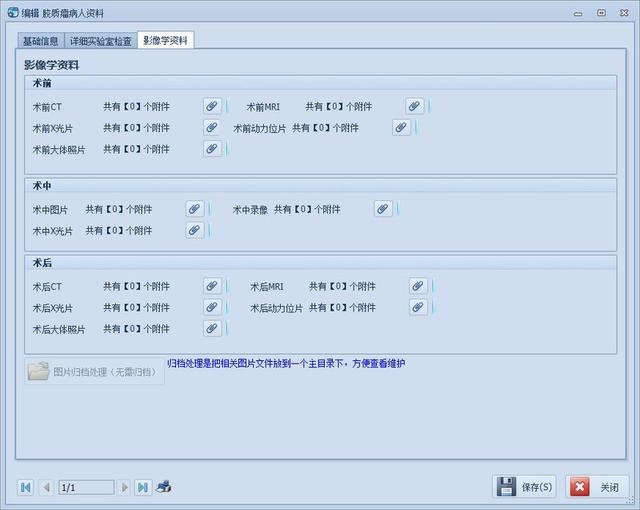
Task: Switch to the 基础信息 tab
Action: point(41,41)
